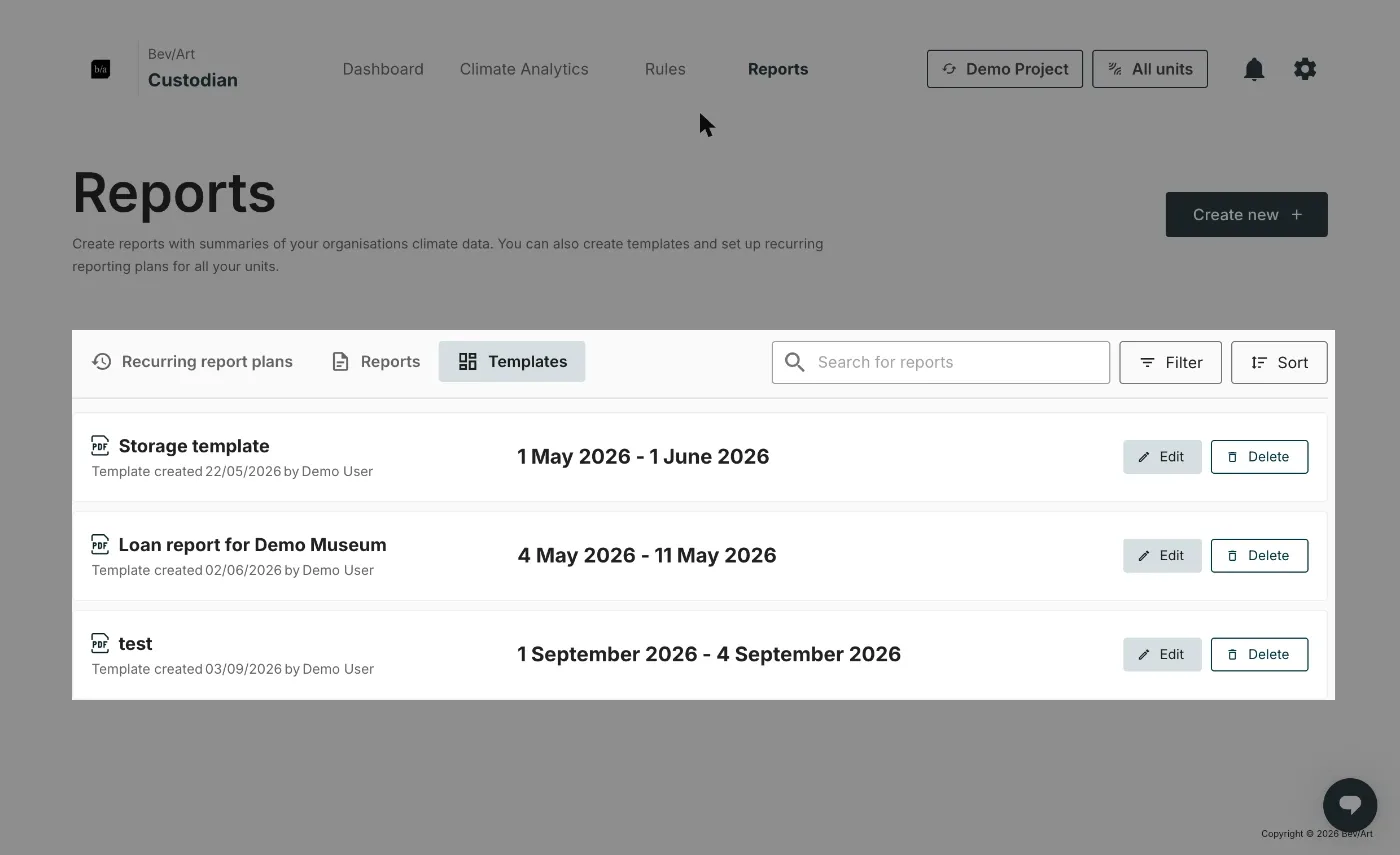This screenshot has width=1400, height=855.
Task: Switch to Recurring report plans tab
Action: [192, 361]
